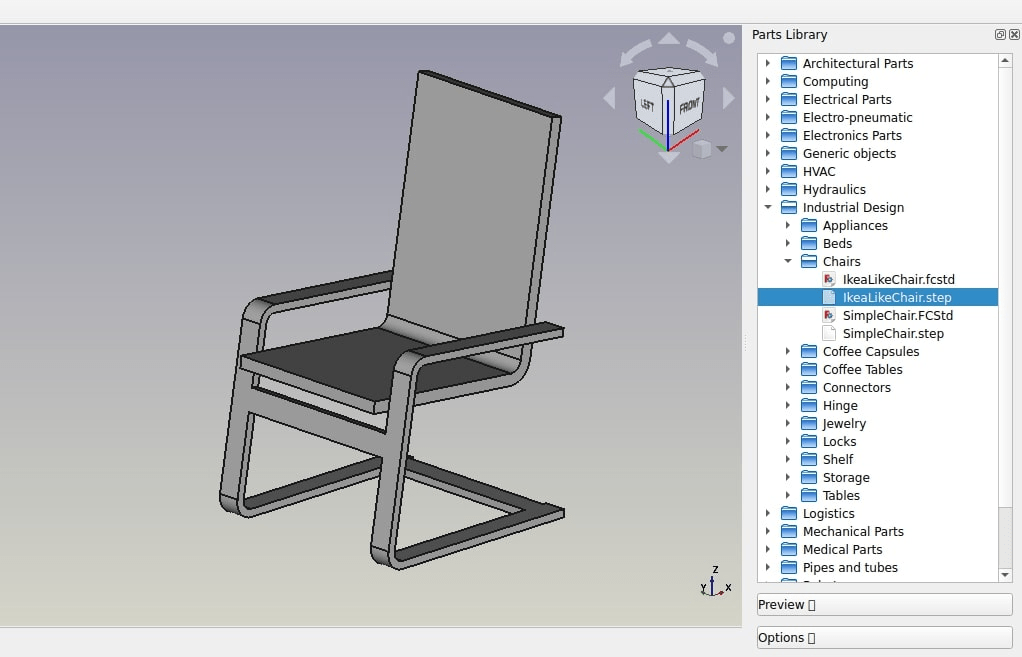Screen dimensions: 1022x657
Task: Click the circular sync button beside the navigation cube
Action: (728, 38)
